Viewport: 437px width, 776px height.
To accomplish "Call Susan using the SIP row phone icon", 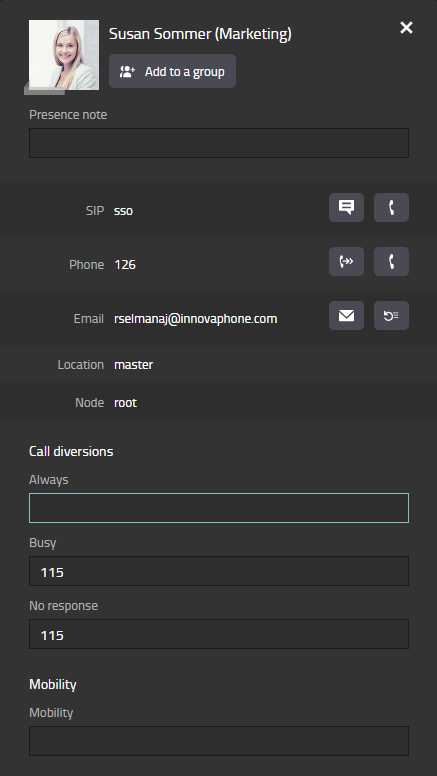I will (x=391, y=207).
